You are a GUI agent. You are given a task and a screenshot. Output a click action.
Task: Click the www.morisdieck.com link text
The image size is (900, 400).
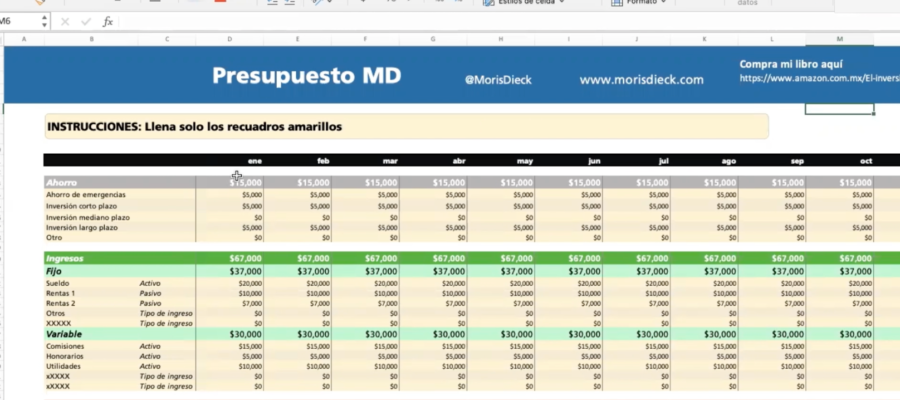point(641,80)
